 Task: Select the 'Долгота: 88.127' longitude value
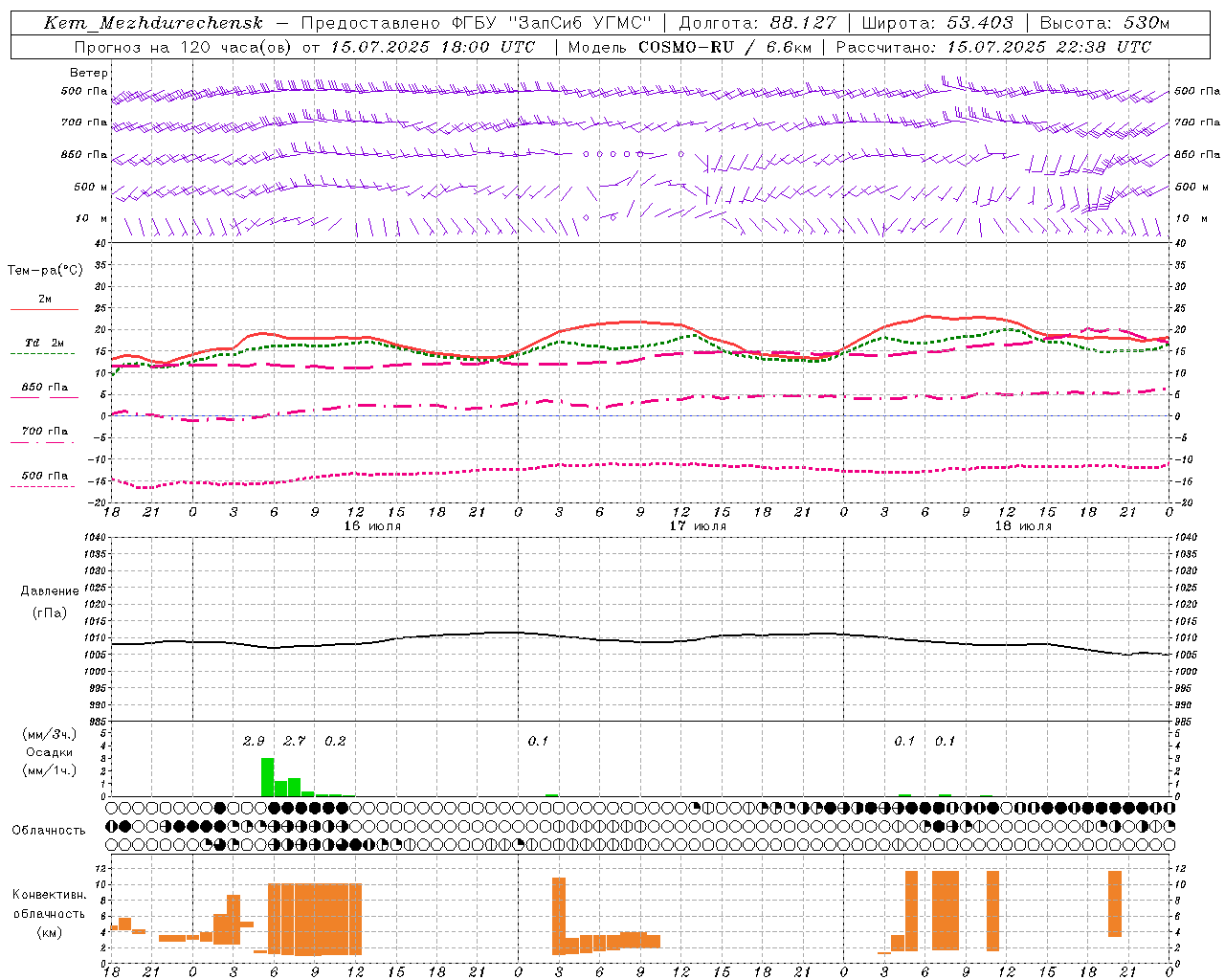(757, 23)
